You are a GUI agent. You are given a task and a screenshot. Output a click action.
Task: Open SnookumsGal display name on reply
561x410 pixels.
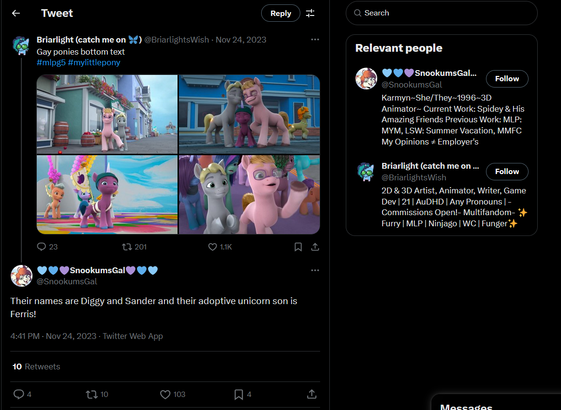(x=97, y=270)
